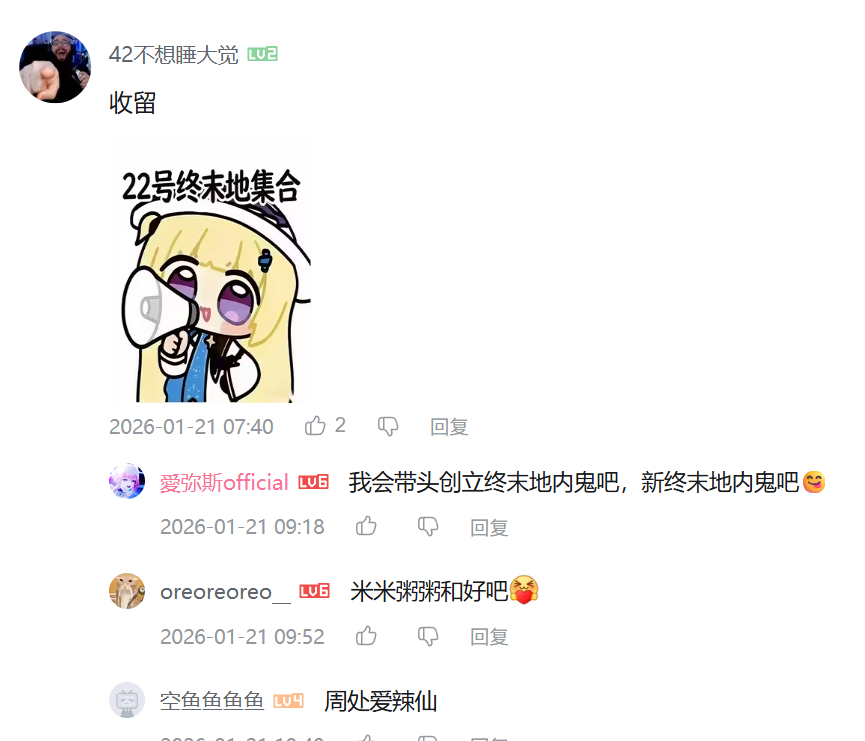
Task: Click the LV2 level badge
Action: [x=262, y=54]
